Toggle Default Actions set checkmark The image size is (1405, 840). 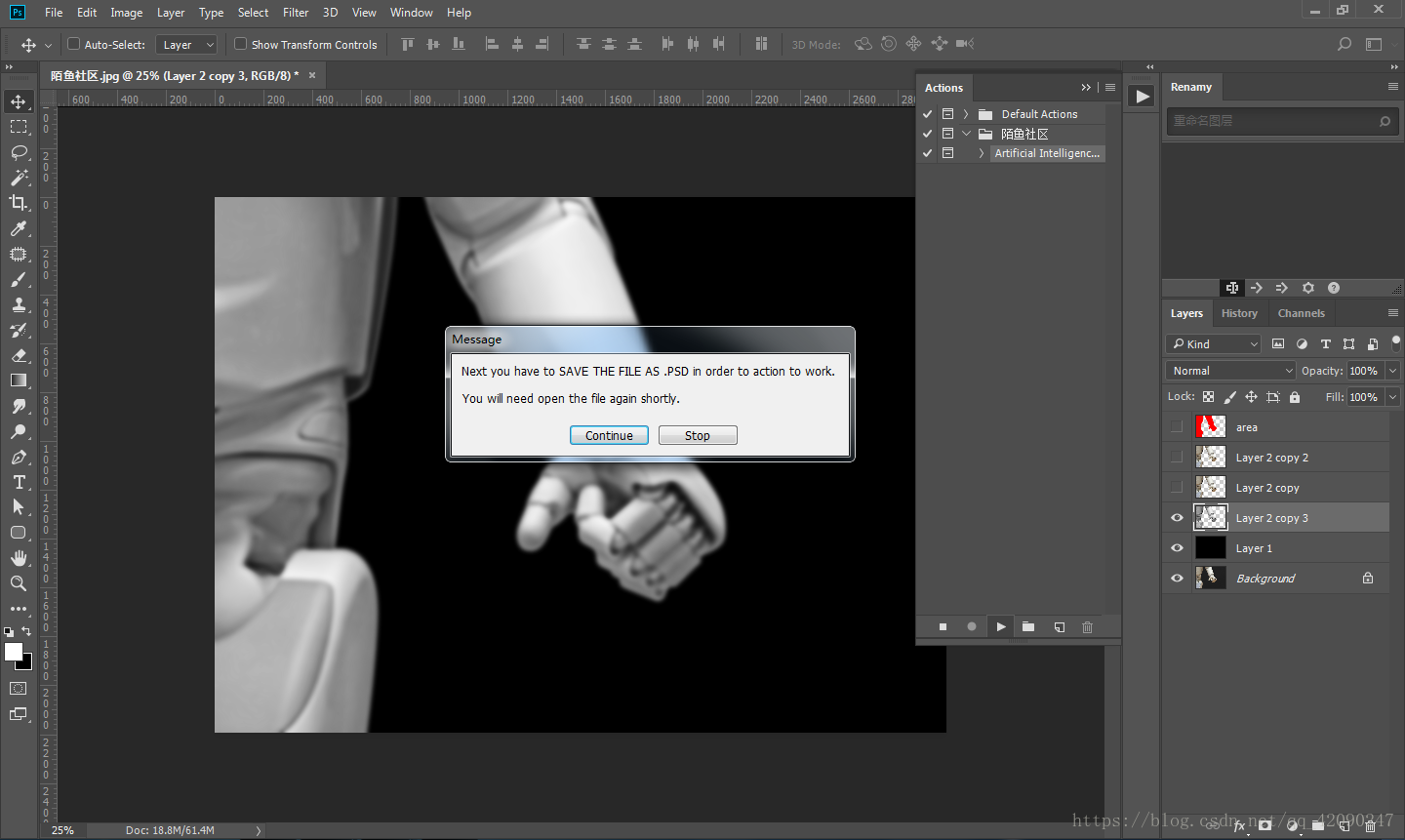(928, 114)
